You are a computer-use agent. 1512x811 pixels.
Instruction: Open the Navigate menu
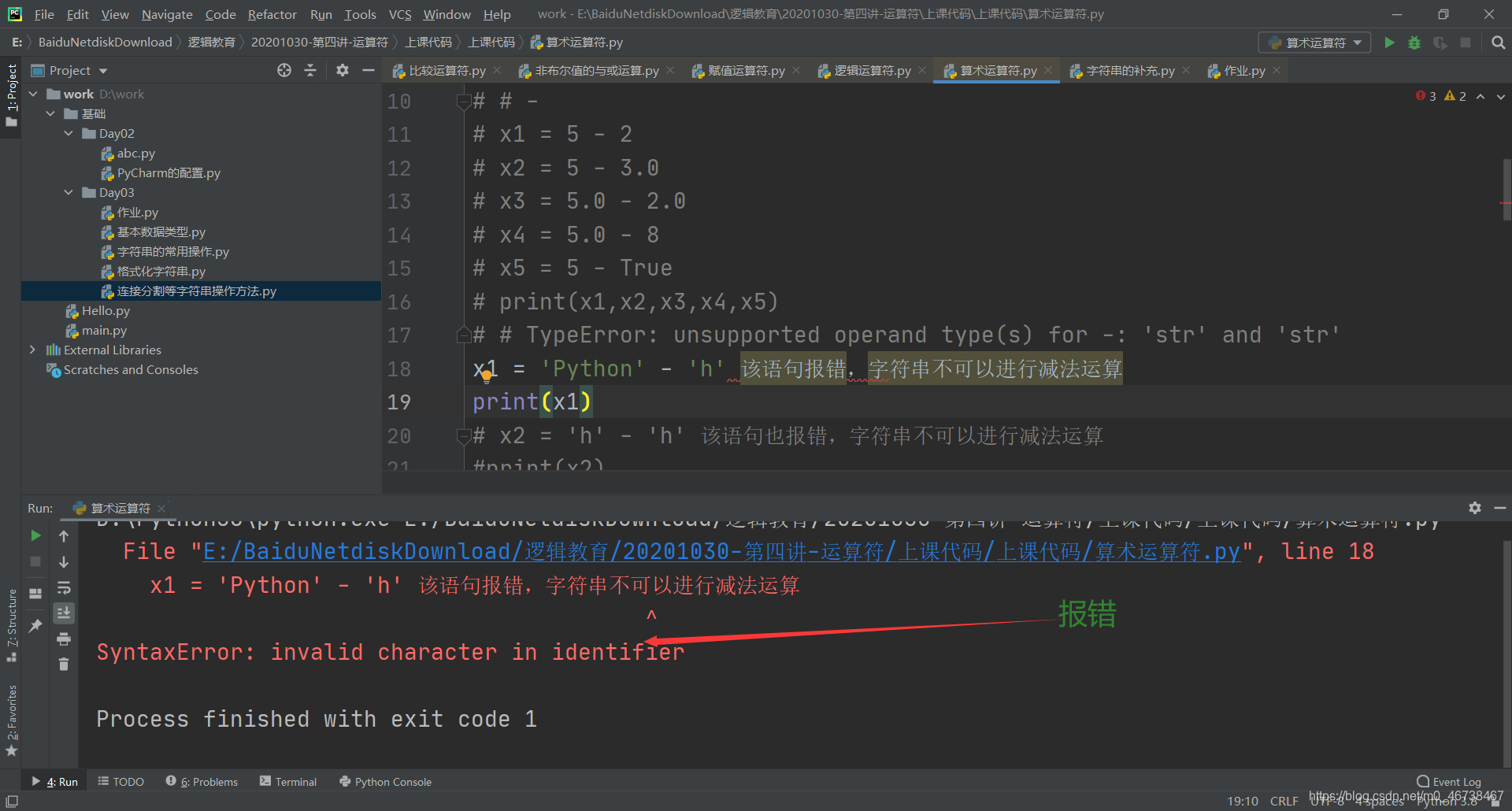click(167, 14)
